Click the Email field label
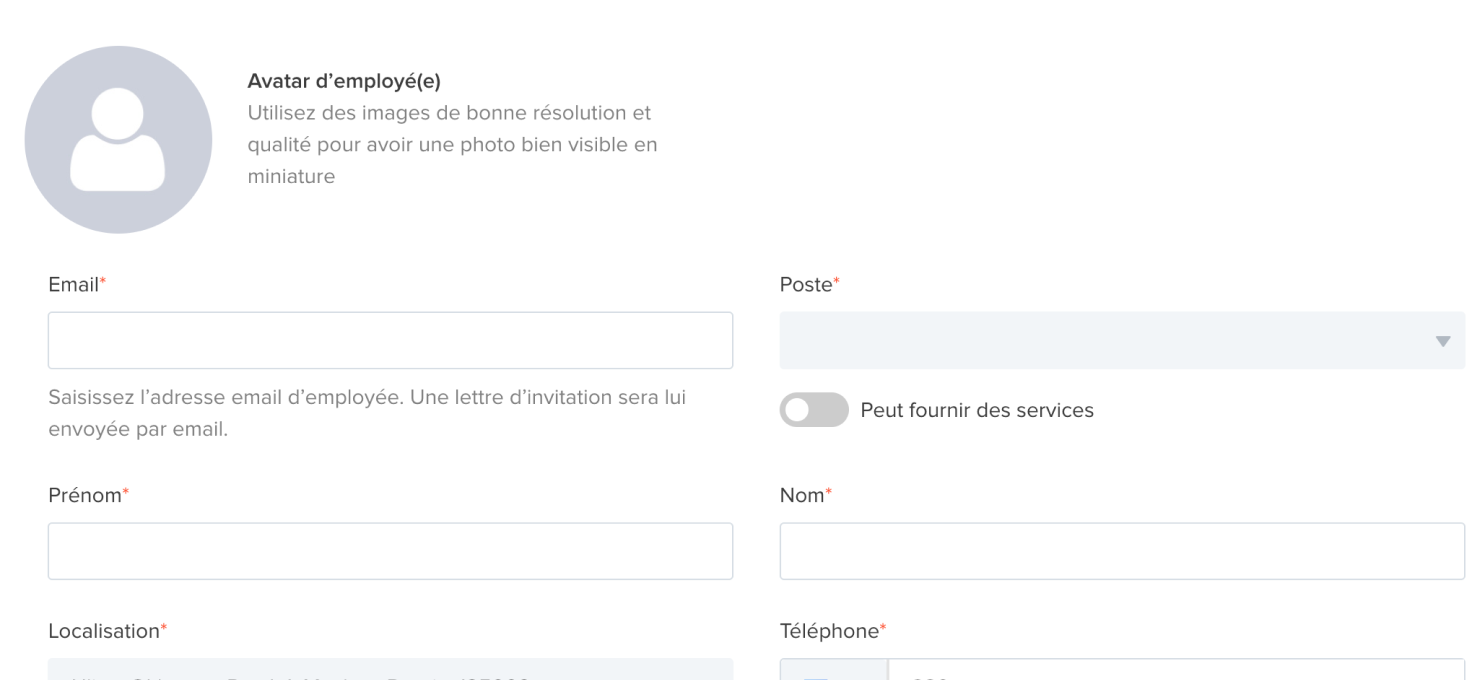 click(73, 285)
